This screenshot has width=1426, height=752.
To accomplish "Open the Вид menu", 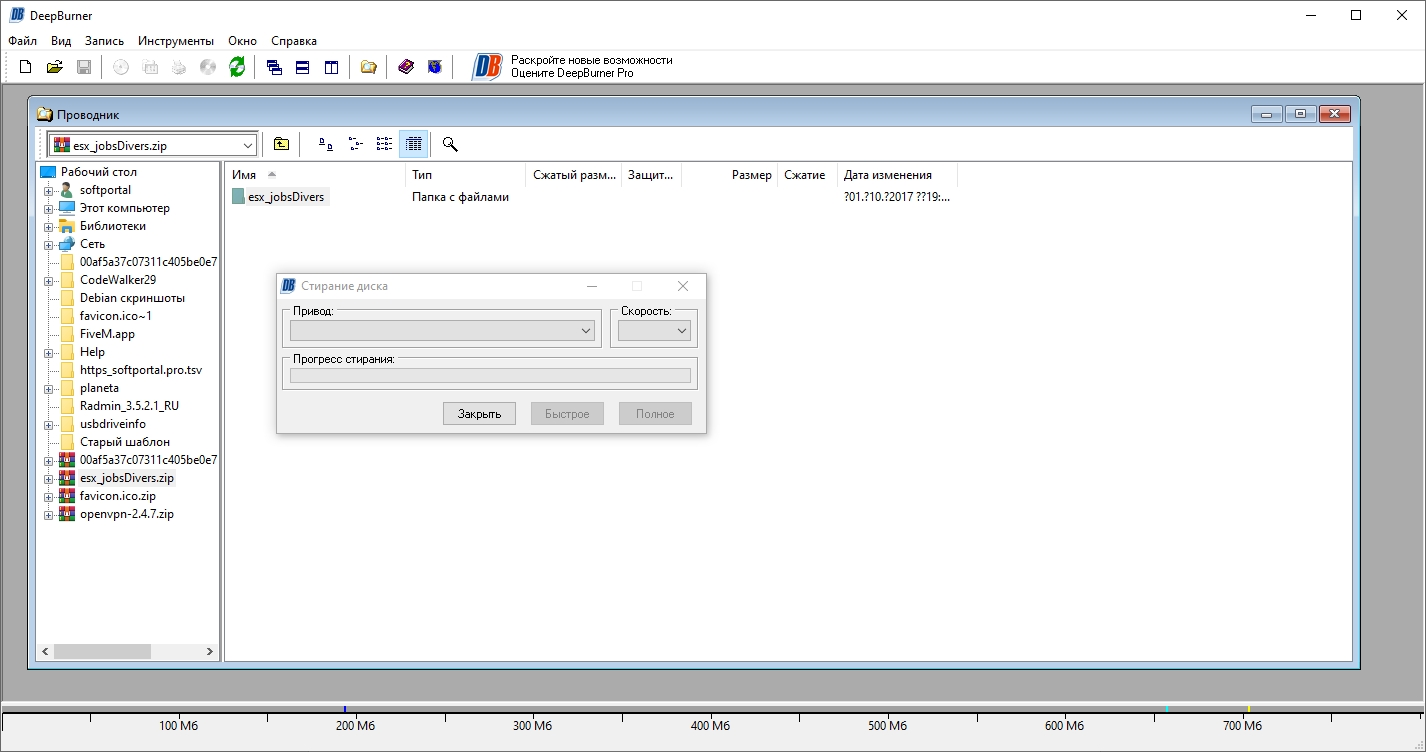I will pos(61,41).
